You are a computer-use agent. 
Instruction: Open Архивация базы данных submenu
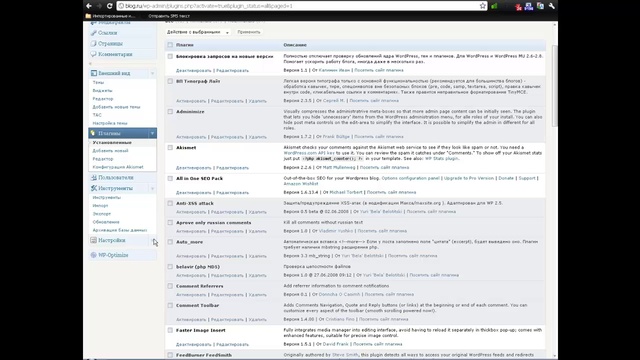pyautogui.click(x=120, y=230)
